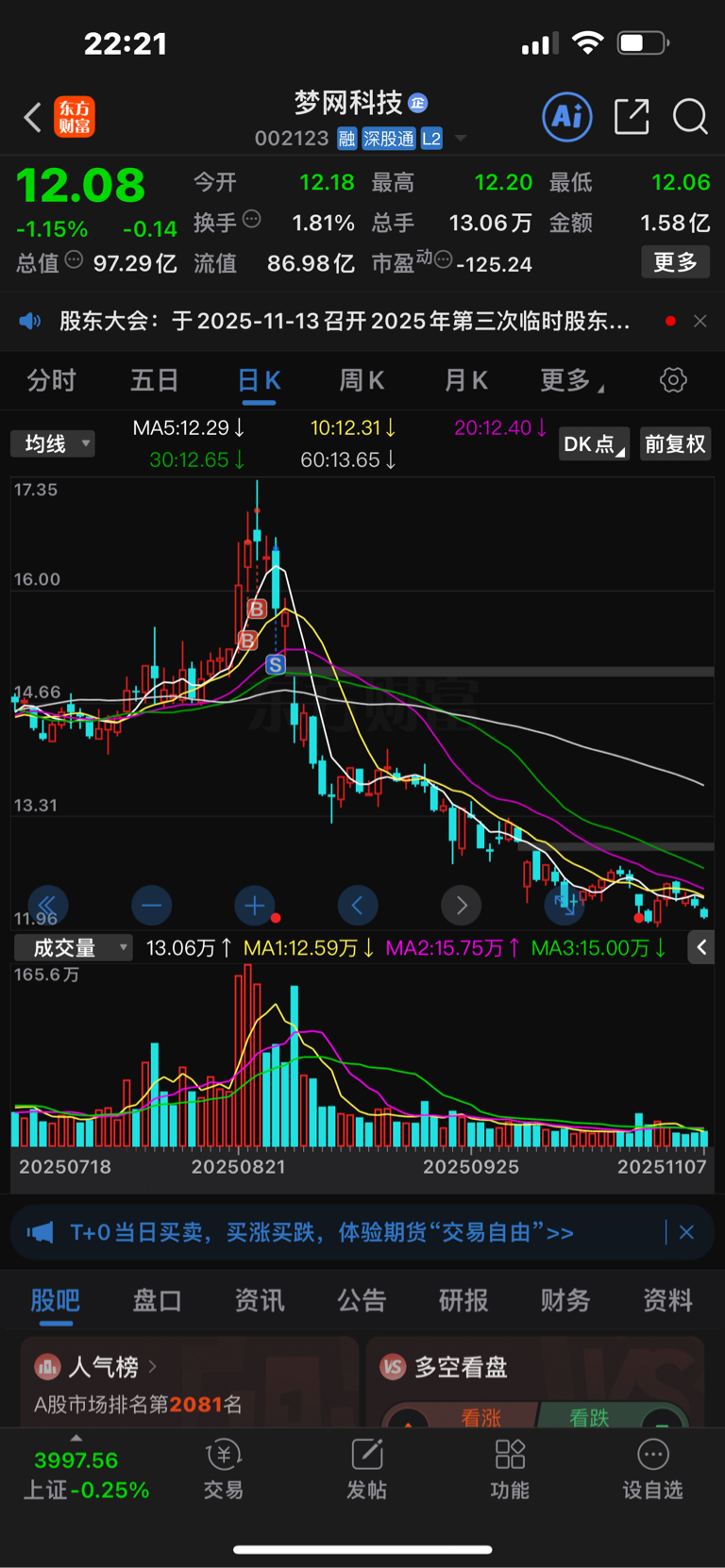Image resolution: width=725 pixels, height=1568 pixels.
Task: Open the 东方财富 app logo
Action: [x=75, y=117]
